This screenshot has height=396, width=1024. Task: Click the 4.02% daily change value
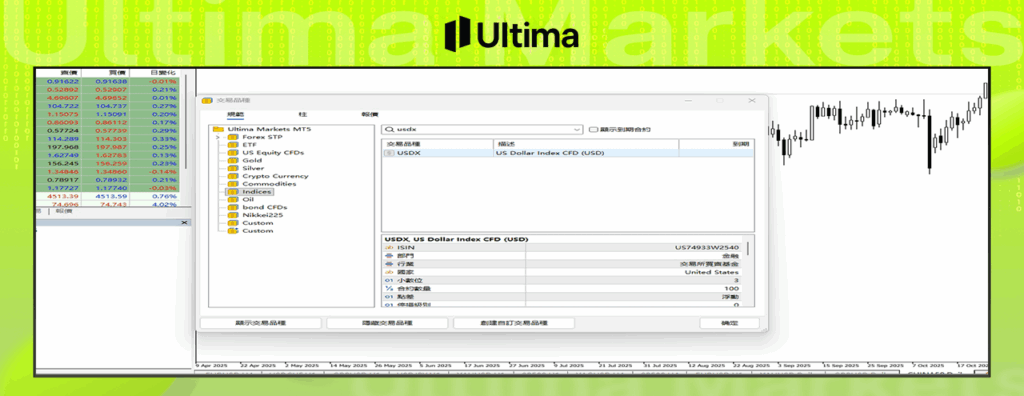[x=164, y=205]
